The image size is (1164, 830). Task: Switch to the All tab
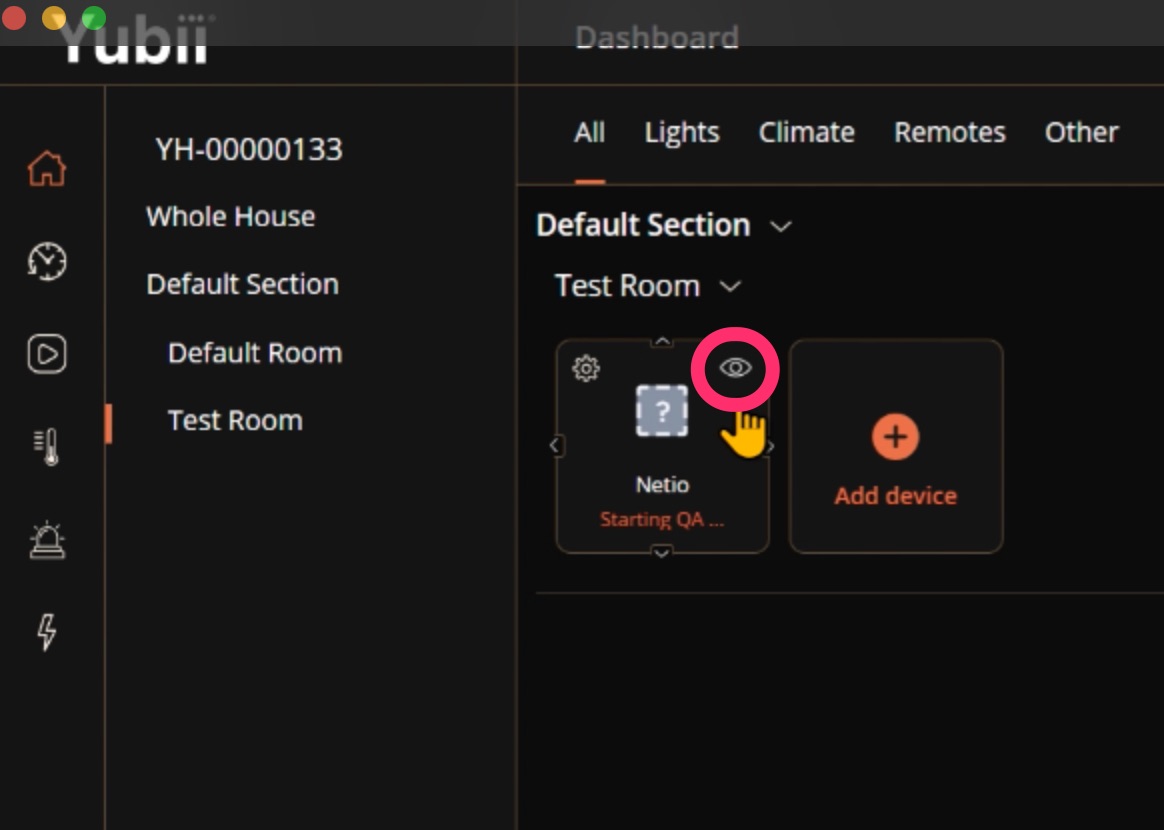pyautogui.click(x=589, y=132)
